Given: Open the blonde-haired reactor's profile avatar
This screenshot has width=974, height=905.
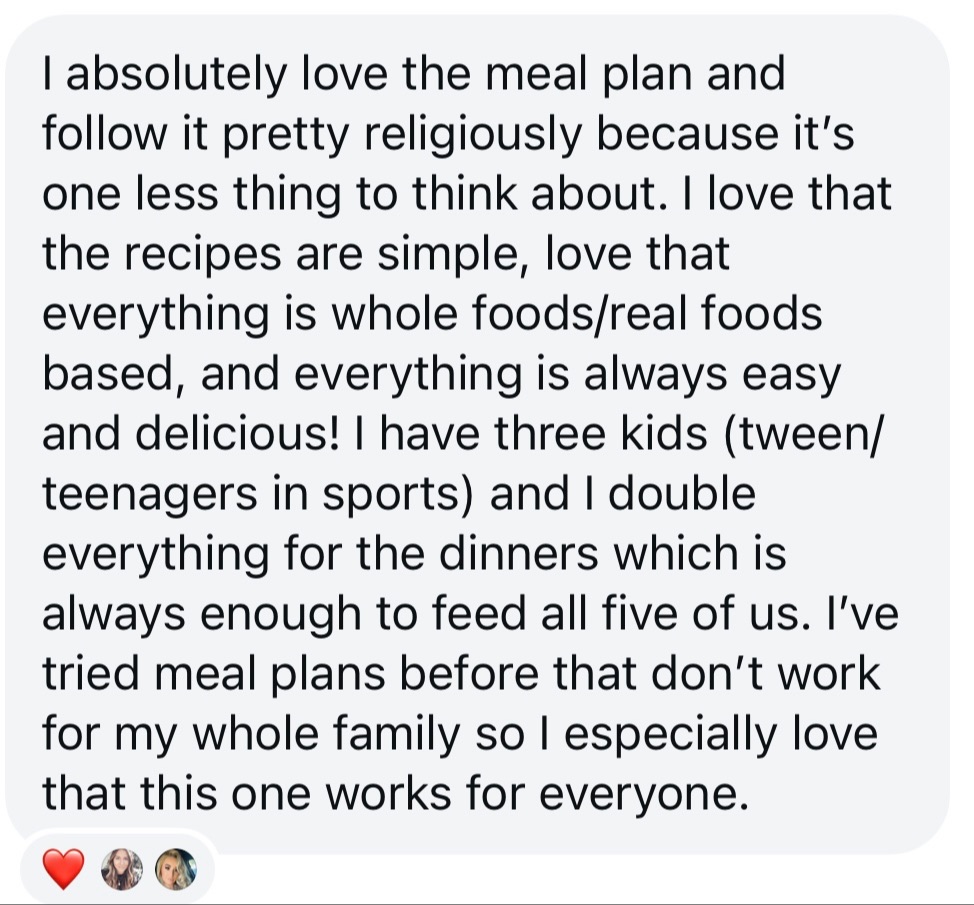Looking at the screenshot, I should point(176,869).
